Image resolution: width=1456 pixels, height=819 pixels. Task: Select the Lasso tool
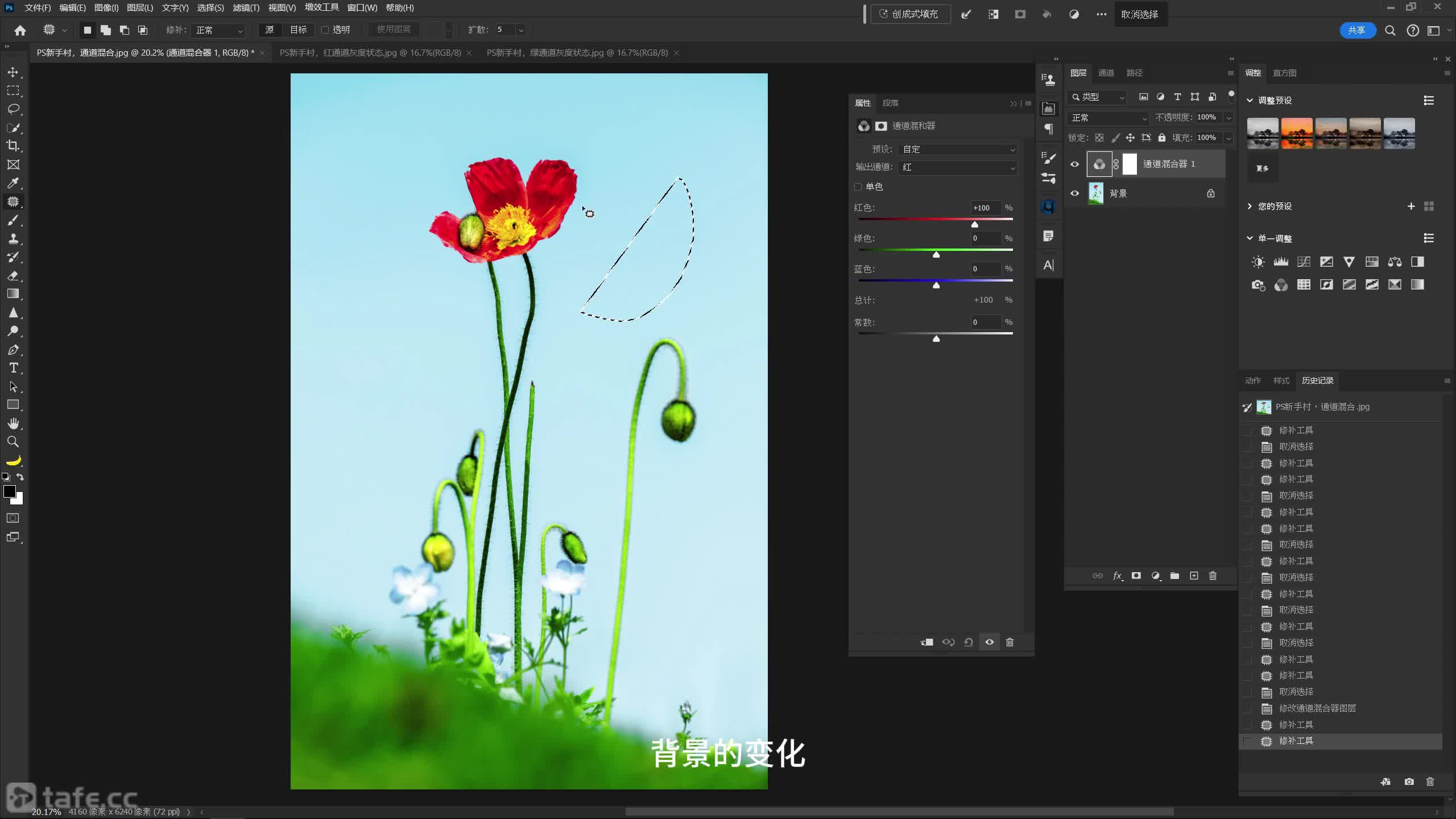click(x=14, y=109)
